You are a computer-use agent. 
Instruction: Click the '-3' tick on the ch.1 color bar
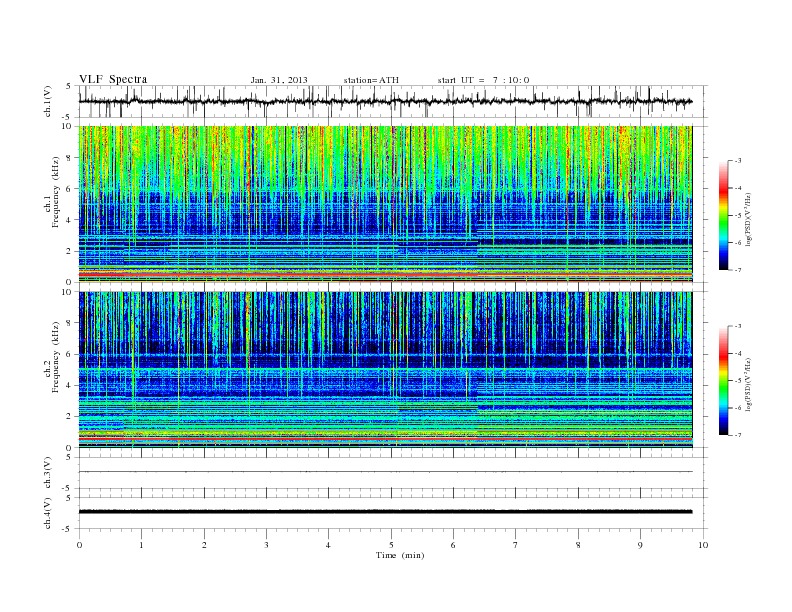737,161
